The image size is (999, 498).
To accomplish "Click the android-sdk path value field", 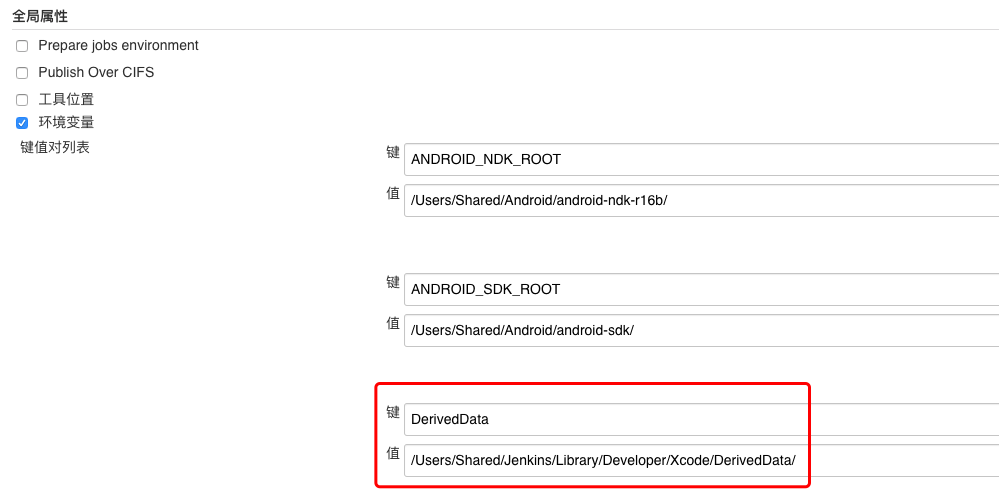I will (700, 330).
